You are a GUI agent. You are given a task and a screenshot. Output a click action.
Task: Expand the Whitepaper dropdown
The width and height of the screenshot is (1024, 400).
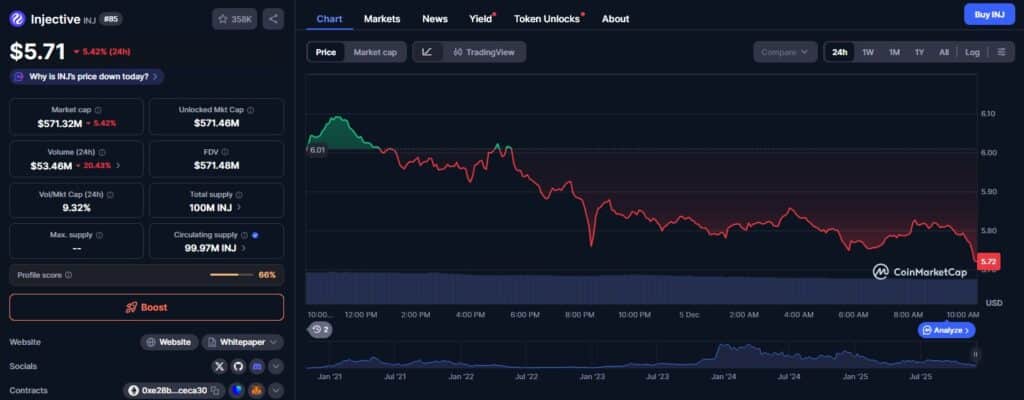pos(242,342)
